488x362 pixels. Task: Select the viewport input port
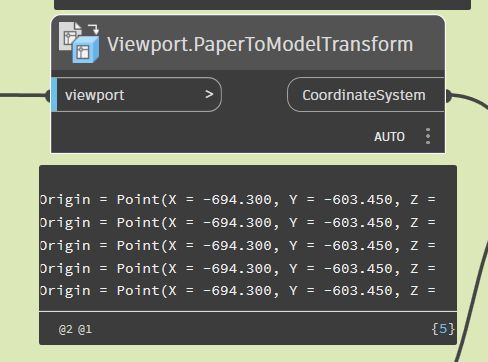pyautogui.click(x=137, y=95)
